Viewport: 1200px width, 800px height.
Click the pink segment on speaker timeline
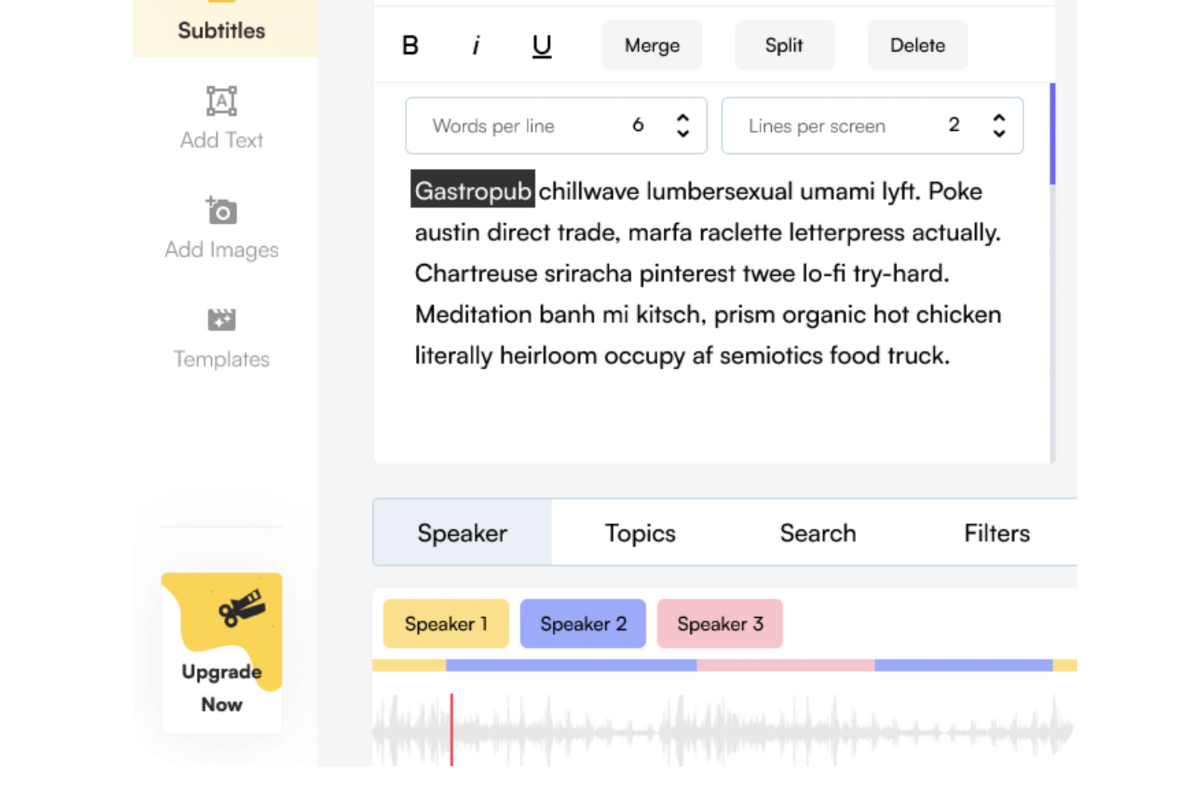[786, 665]
